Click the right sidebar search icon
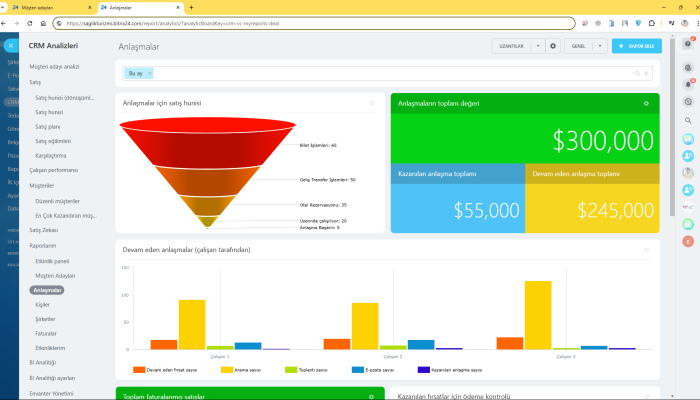Viewport: 700px width, 400px height. tap(688, 121)
